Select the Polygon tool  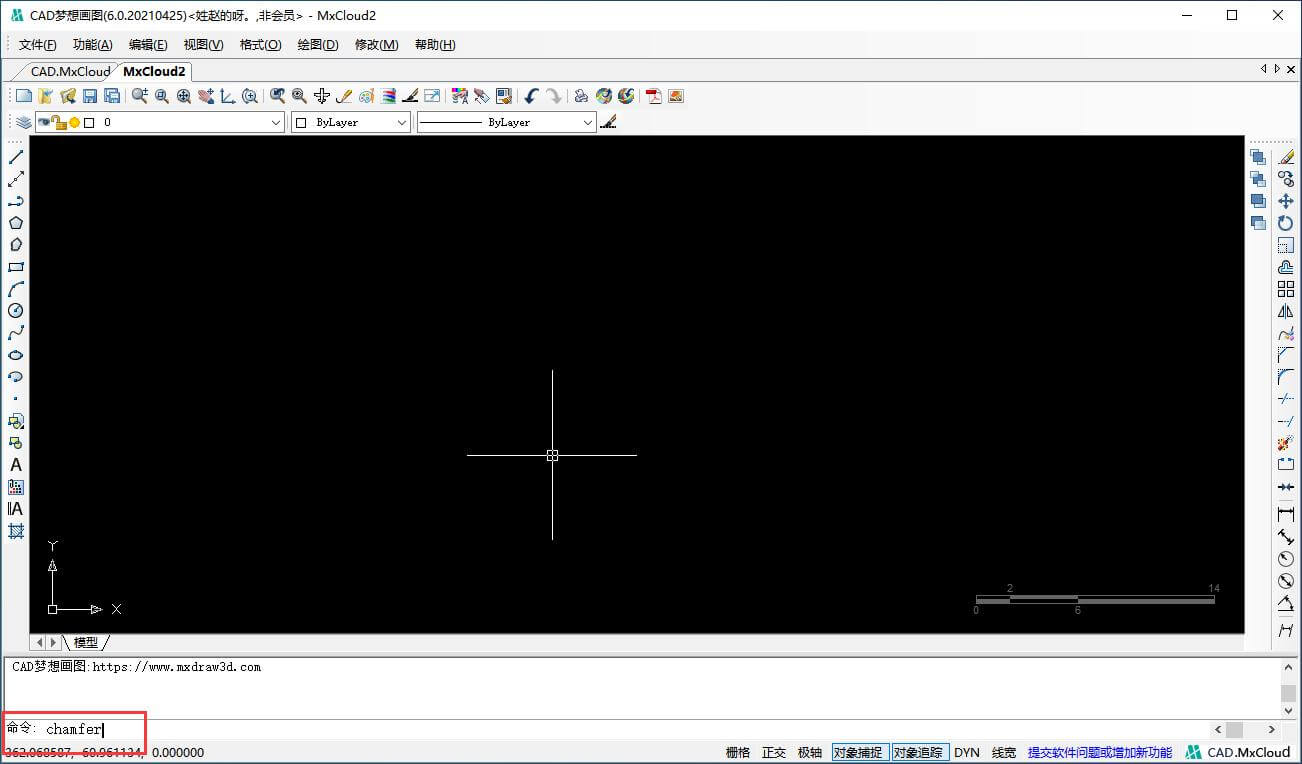click(x=16, y=223)
